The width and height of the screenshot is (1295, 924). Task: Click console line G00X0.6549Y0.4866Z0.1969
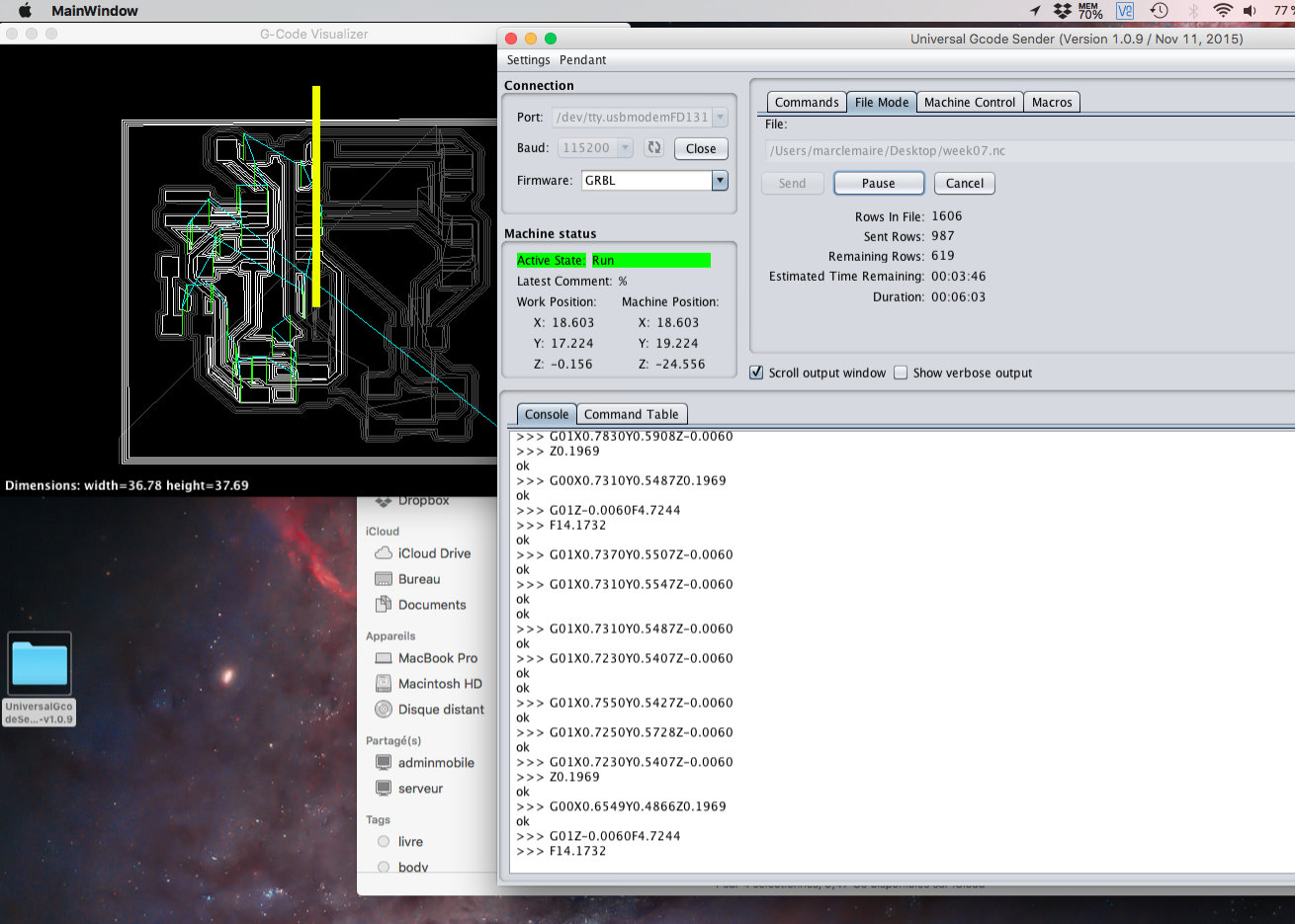[638, 806]
